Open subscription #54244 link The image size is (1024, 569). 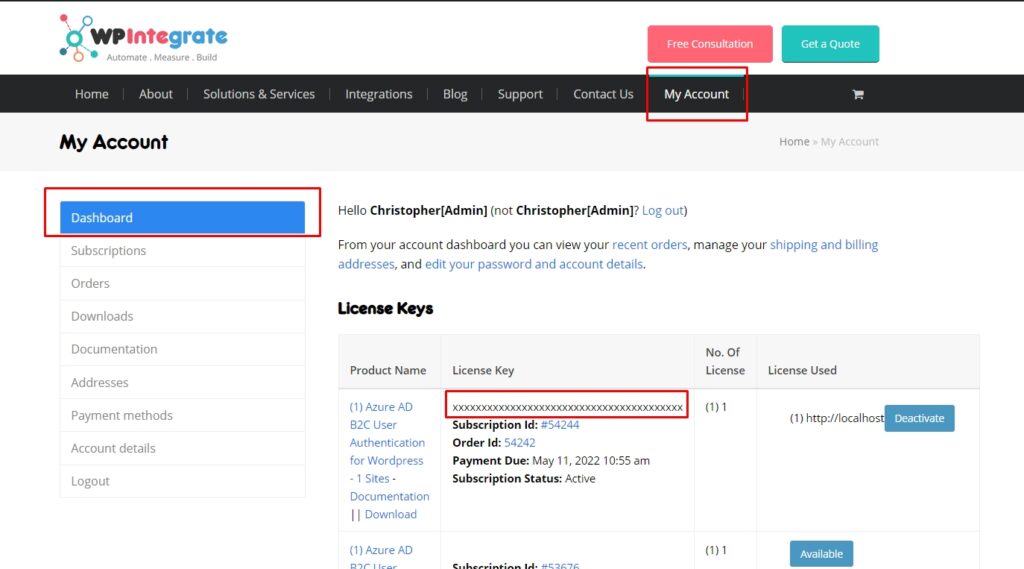click(560, 425)
